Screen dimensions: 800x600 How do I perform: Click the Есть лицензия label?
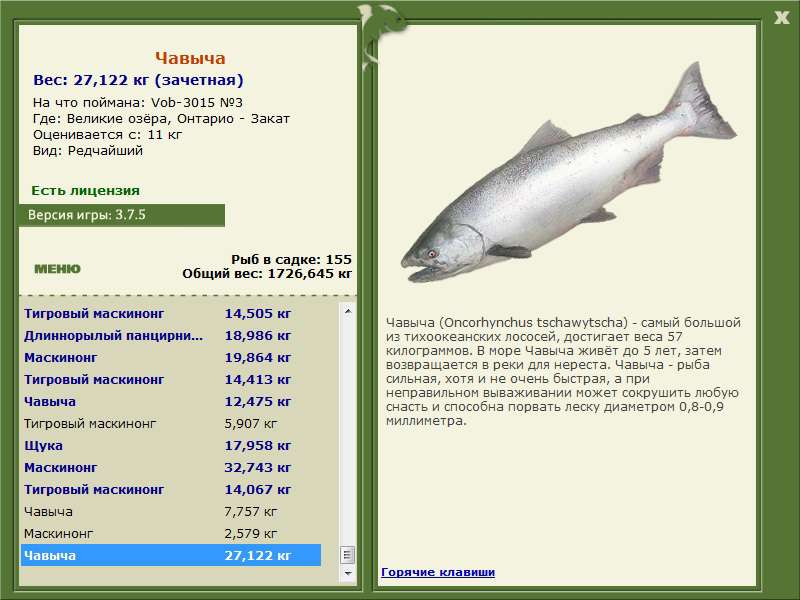pos(86,191)
